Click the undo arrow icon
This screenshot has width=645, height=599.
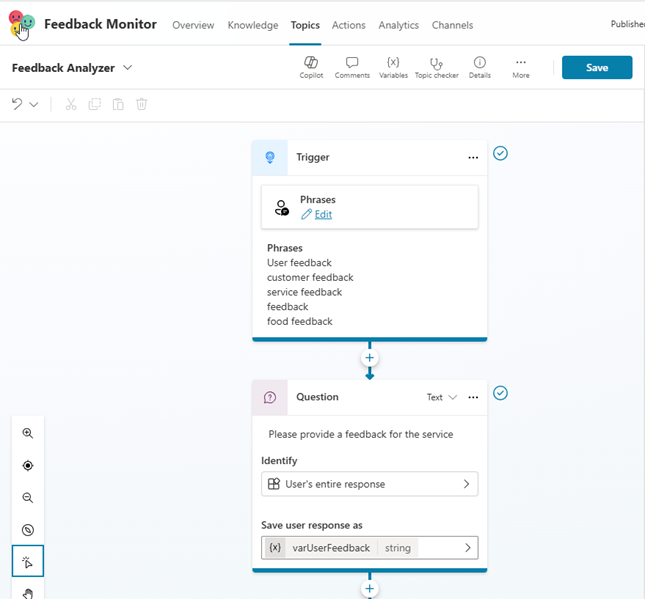point(17,104)
